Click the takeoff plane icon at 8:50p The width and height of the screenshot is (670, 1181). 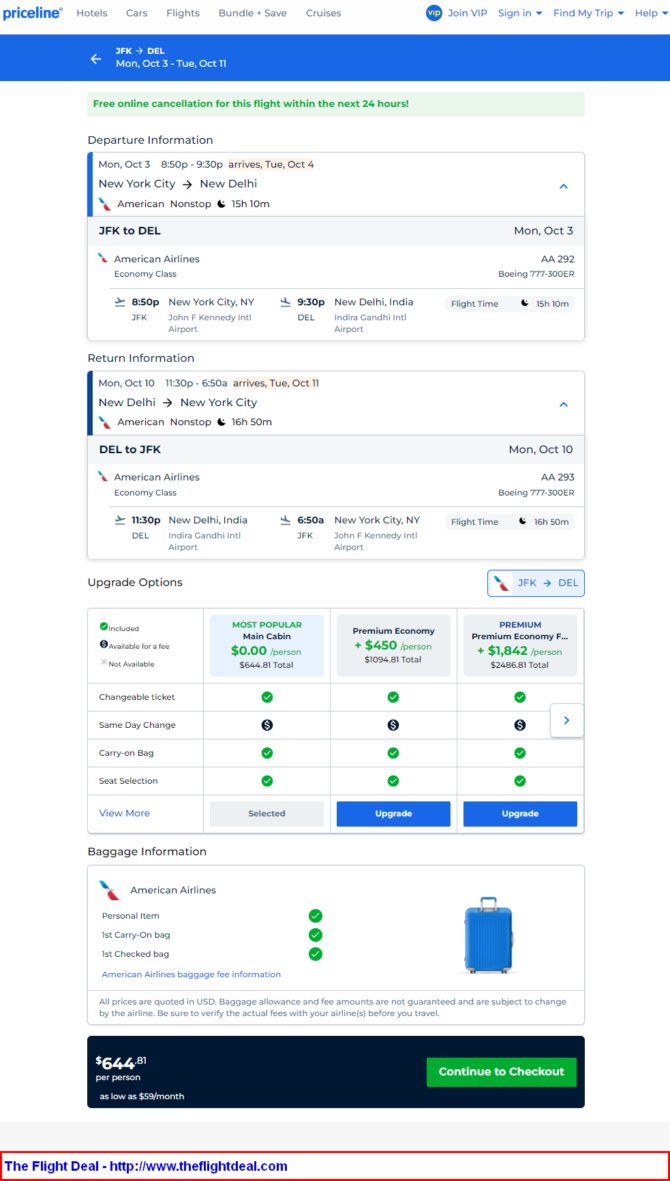[x=120, y=302]
